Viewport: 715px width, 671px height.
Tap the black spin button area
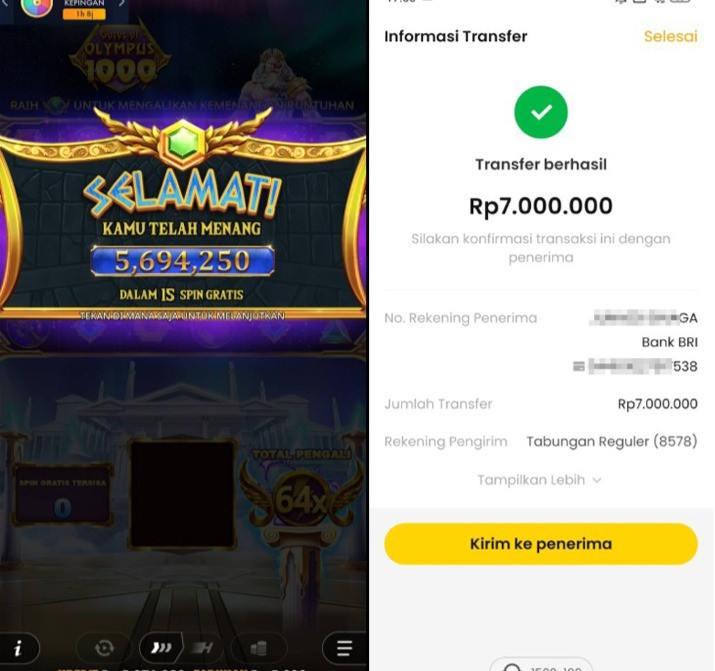coord(182,493)
